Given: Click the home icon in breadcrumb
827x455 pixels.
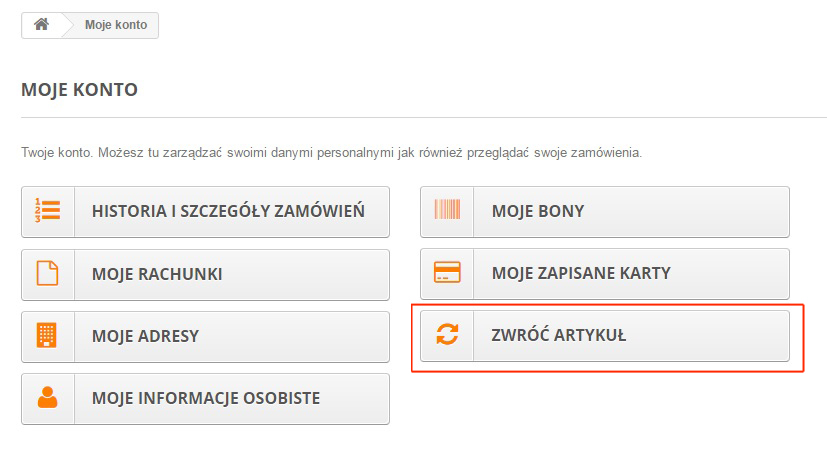Looking at the screenshot, I should tap(41, 24).
